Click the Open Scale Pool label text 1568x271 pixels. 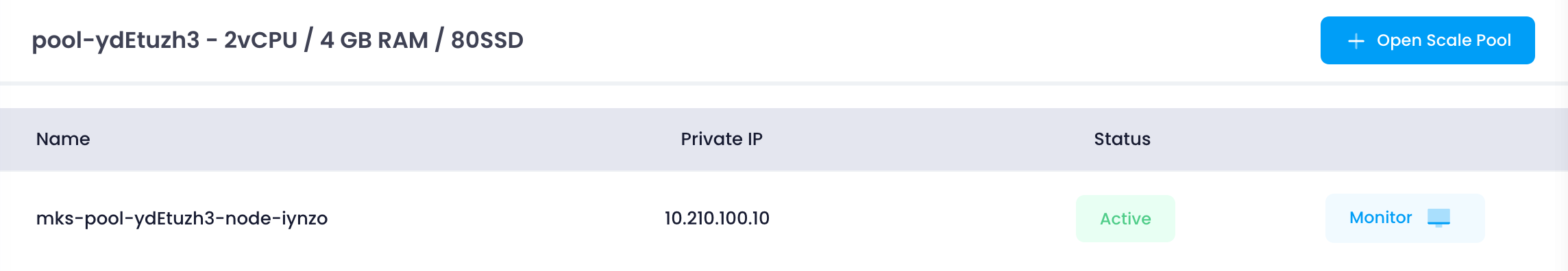tap(1444, 40)
